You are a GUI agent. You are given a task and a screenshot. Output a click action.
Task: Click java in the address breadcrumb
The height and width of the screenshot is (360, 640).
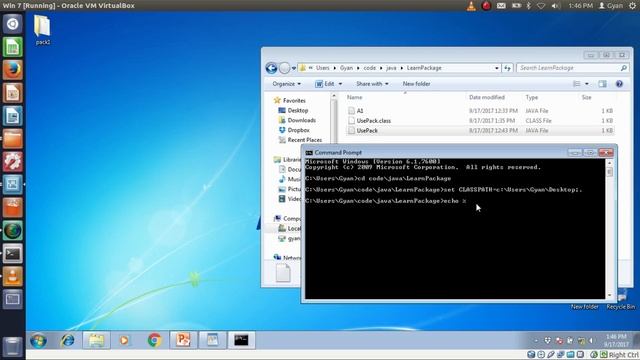[391, 68]
